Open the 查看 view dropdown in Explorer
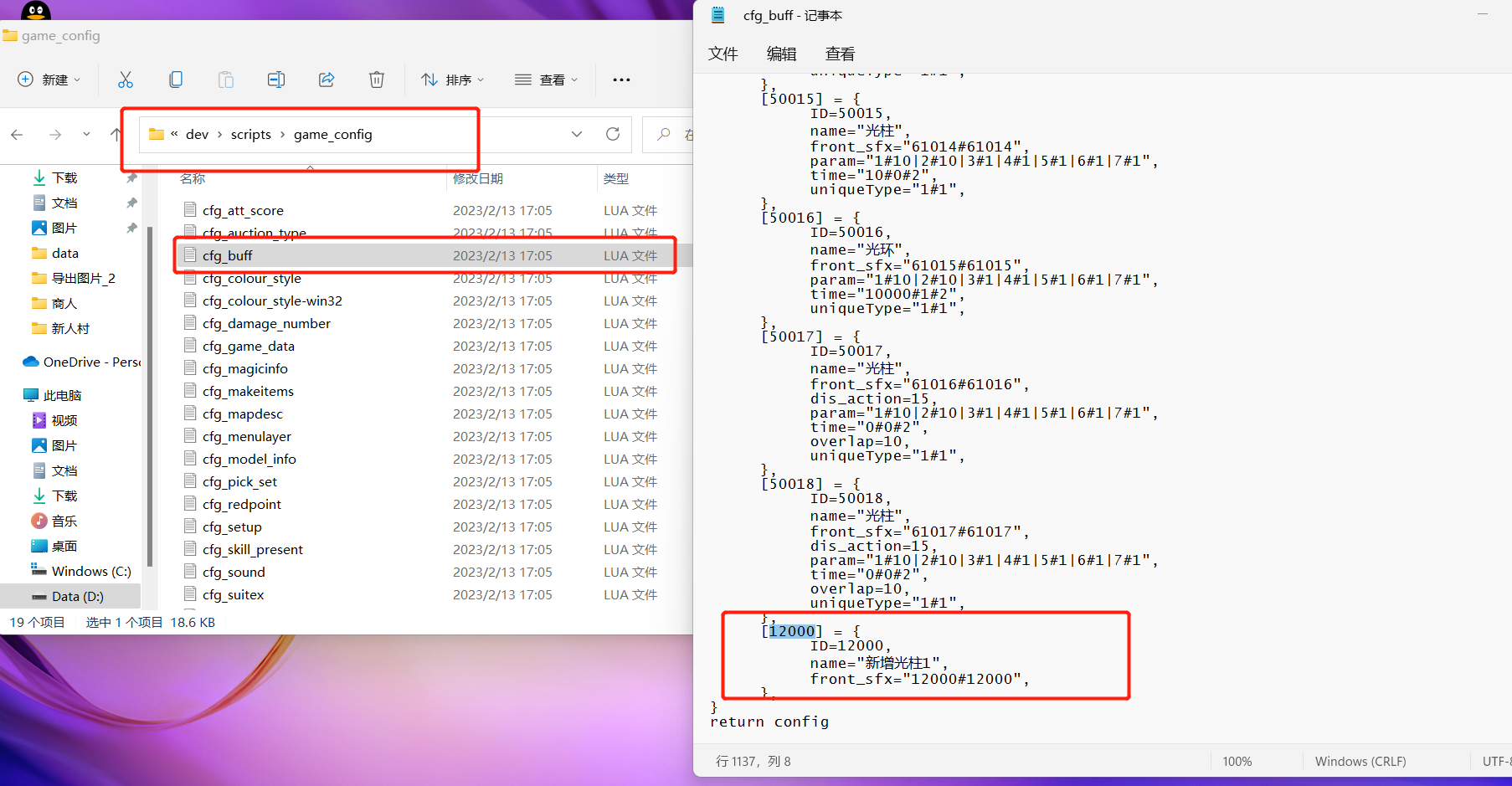This screenshot has width=1512, height=786. 547,80
